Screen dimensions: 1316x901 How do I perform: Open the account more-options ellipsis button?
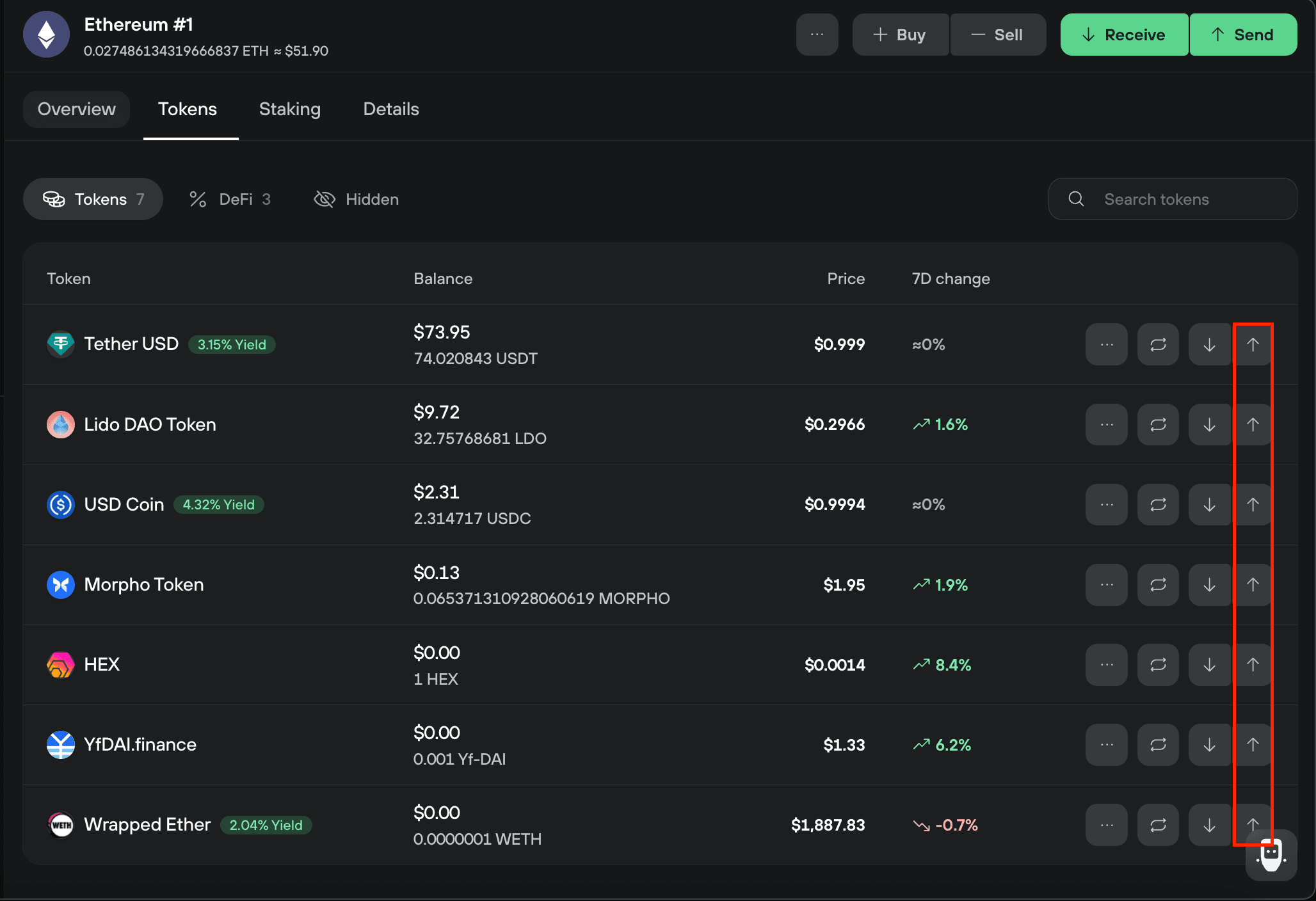tap(817, 35)
